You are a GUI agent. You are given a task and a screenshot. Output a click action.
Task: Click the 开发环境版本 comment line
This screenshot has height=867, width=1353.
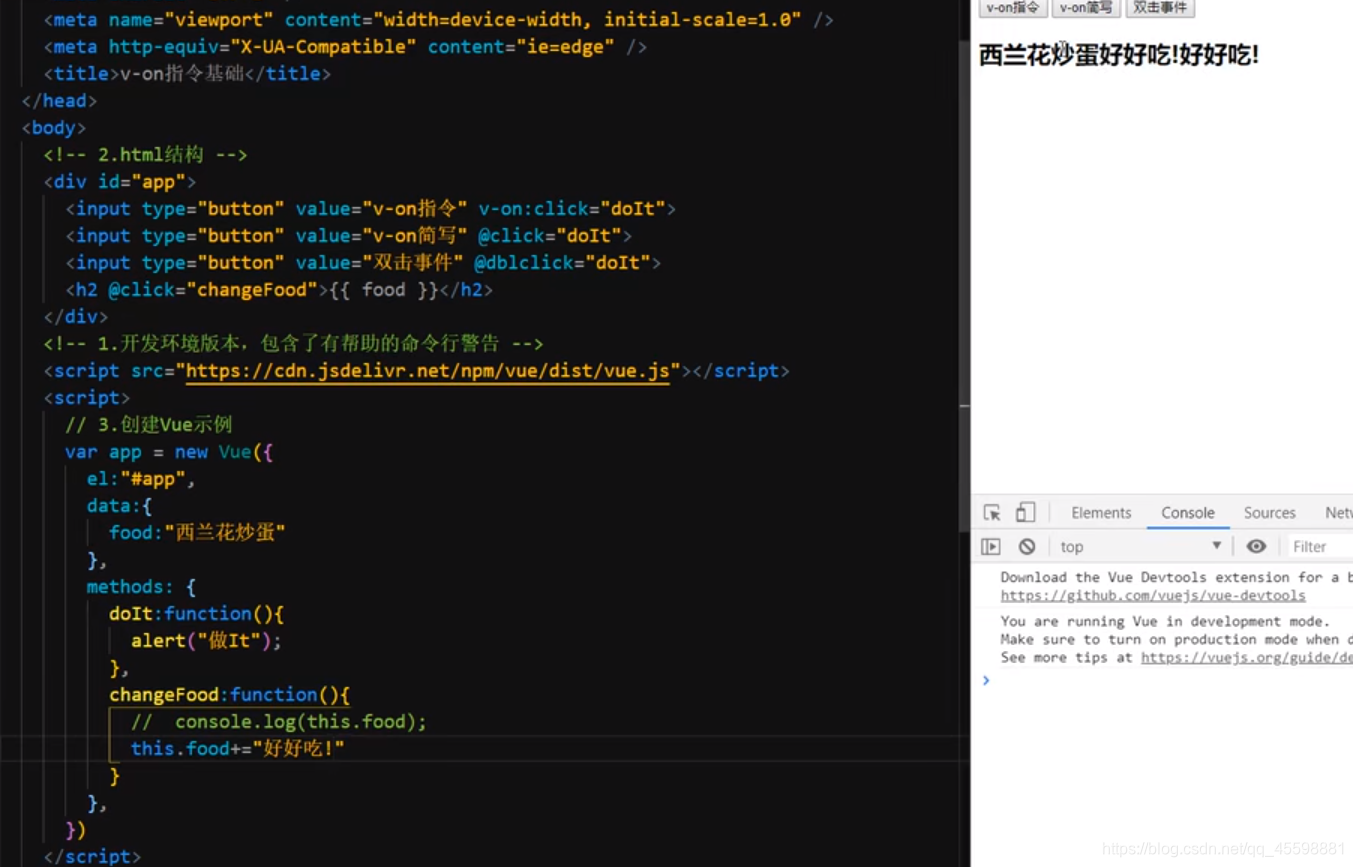(293, 344)
